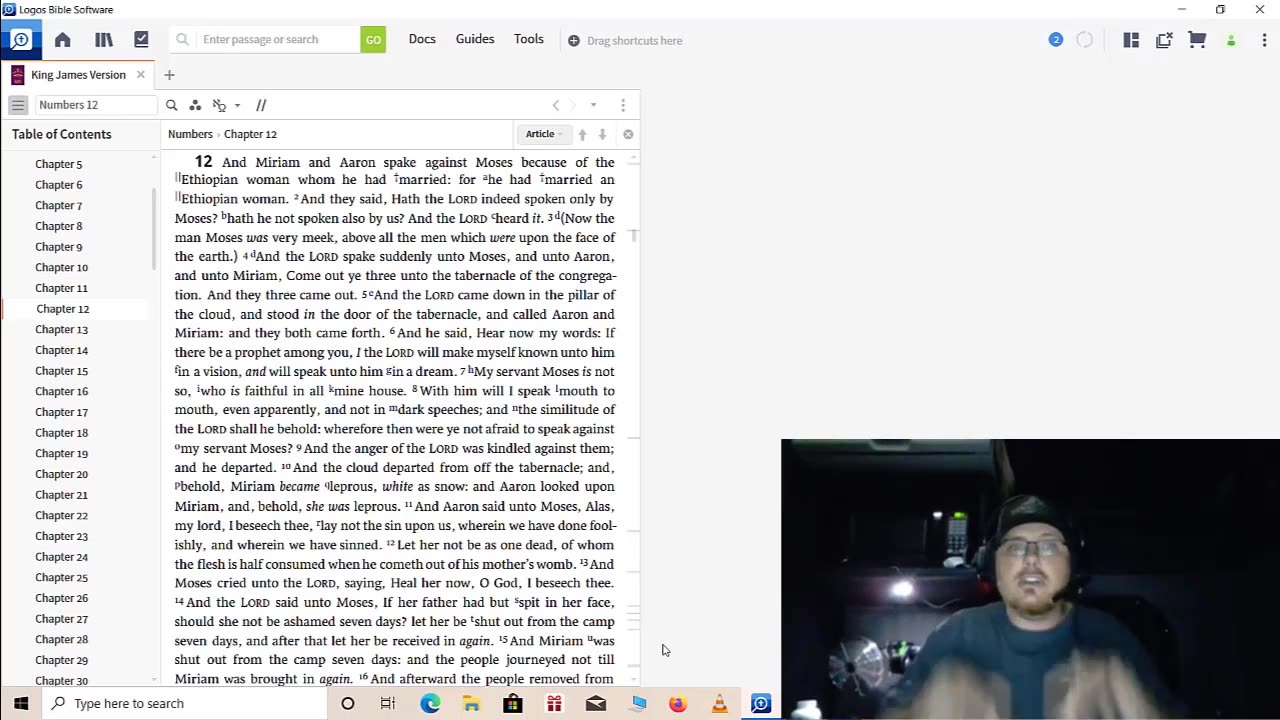Select Chapter 24 in contents
The height and width of the screenshot is (720, 1280).
point(62,557)
